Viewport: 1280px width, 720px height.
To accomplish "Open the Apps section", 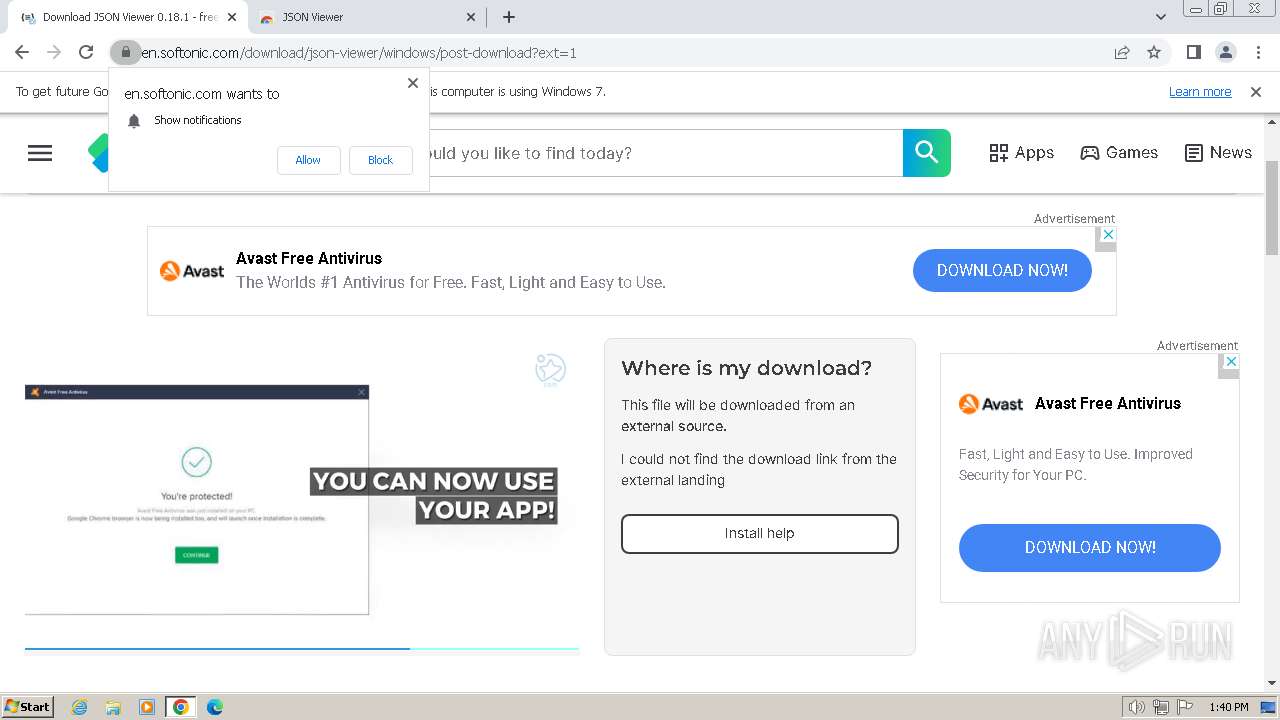I will point(1021,153).
